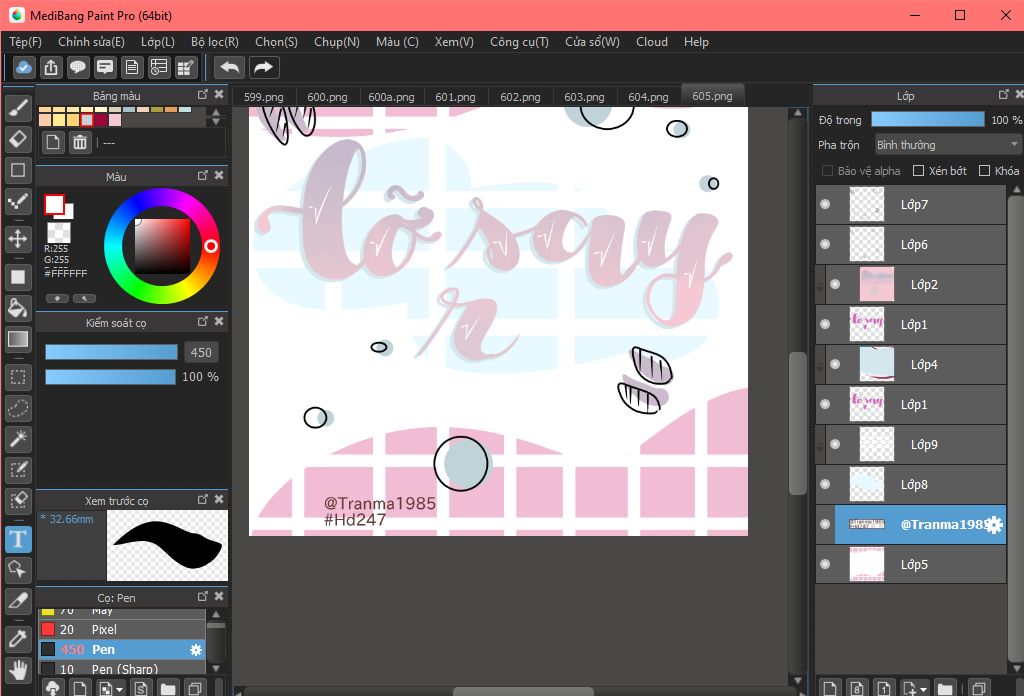Select the Dot/pen-line tool
This screenshot has width=1024, height=696.
tap(18, 201)
